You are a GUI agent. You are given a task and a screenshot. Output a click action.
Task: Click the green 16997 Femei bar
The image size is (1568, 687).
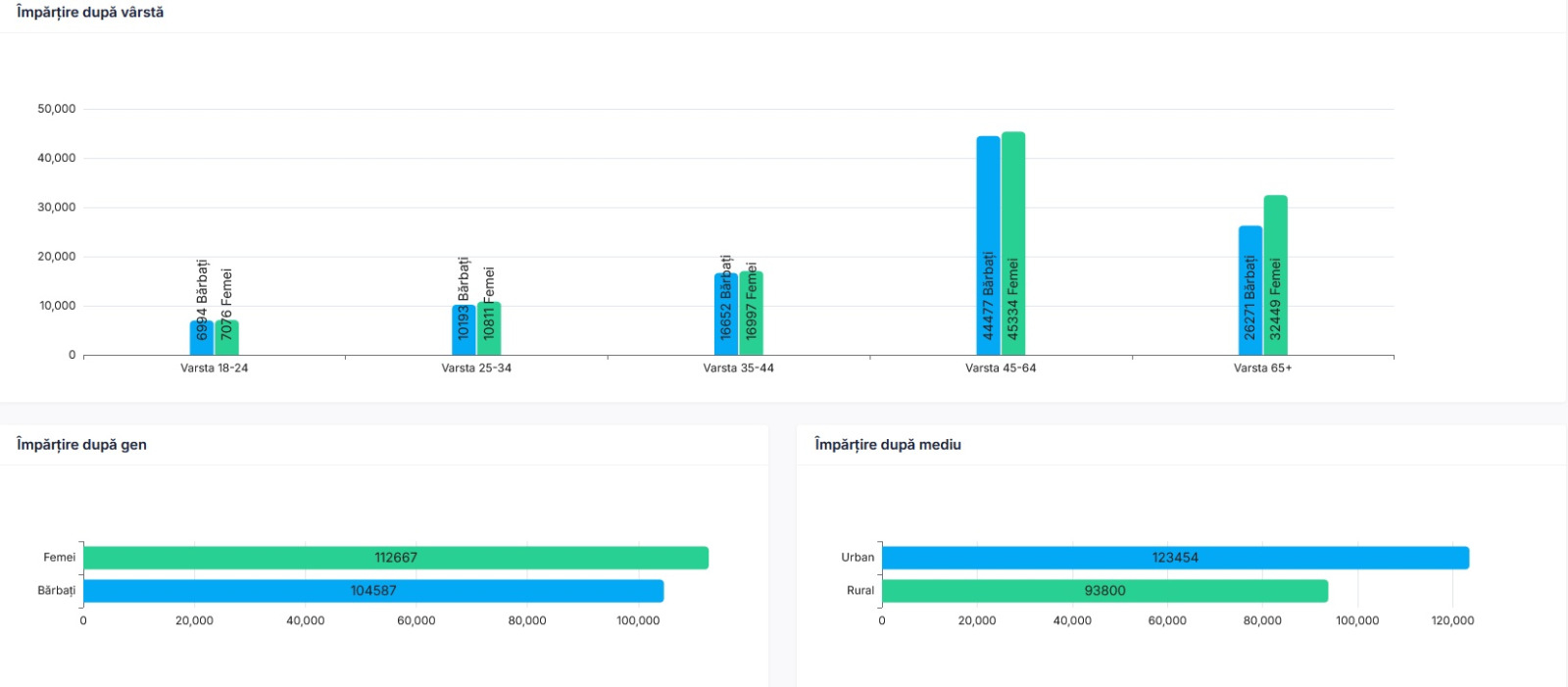[x=752, y=314]
